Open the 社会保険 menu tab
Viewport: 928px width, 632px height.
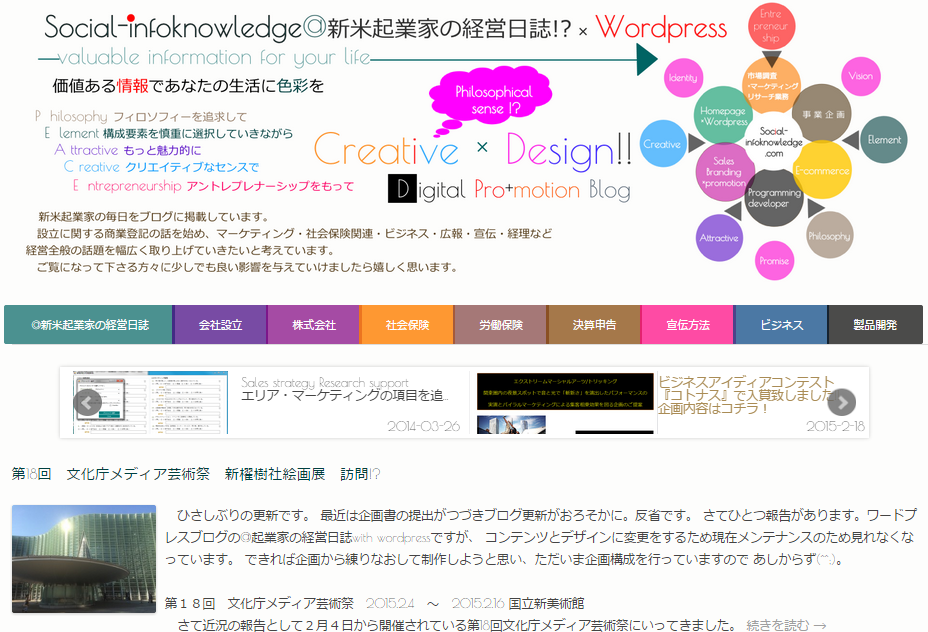coord(407,324)
